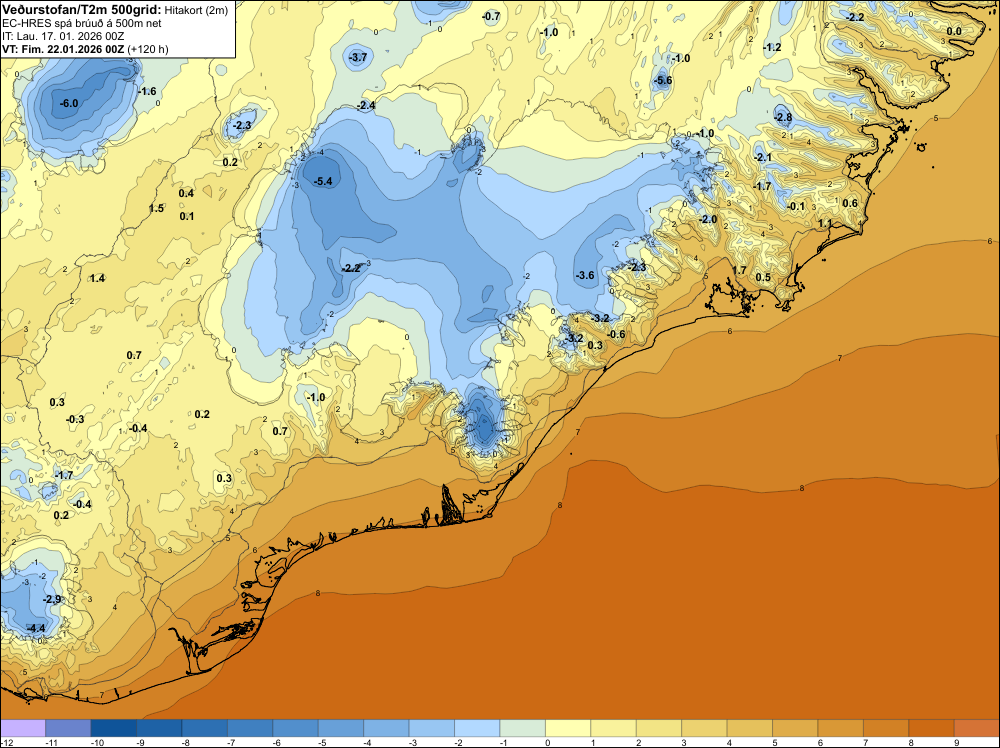The image size is (1000, 748).
Task: Select the -5.6 temperature value
Action: [x=663, y=80]
